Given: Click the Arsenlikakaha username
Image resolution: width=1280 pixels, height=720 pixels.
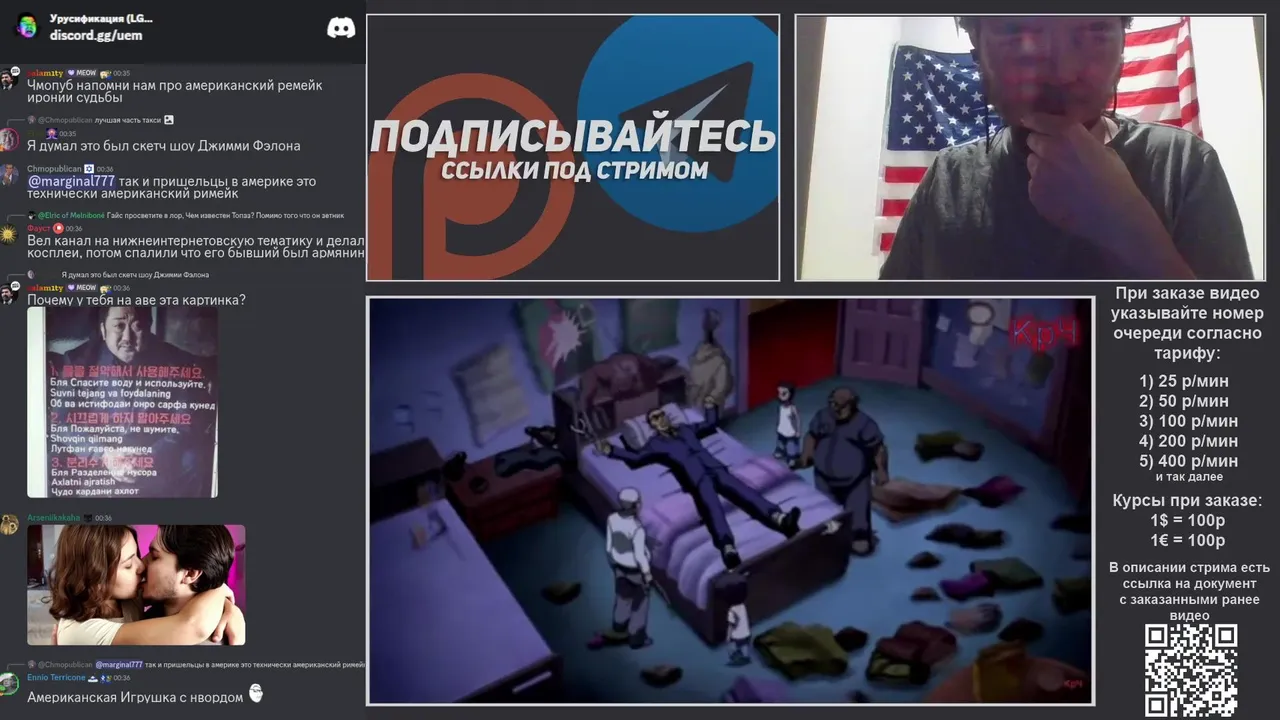Looking at the screenshot, I should coord(53,518).
